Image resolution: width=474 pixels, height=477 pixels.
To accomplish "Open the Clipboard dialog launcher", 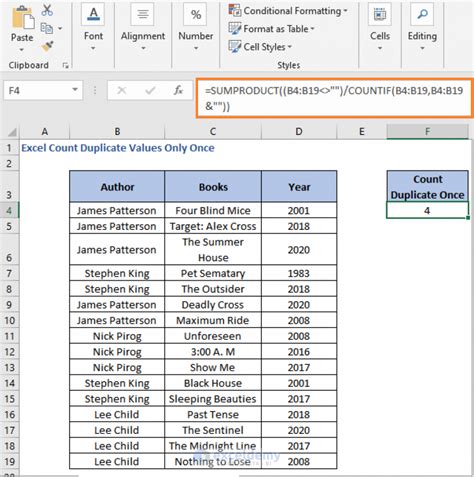I will [65, 66].
